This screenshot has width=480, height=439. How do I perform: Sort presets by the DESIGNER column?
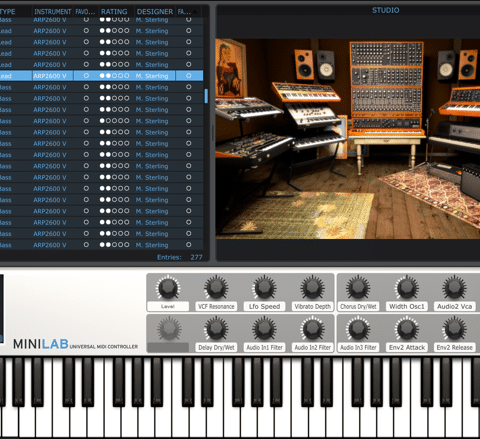coord(155,12)
